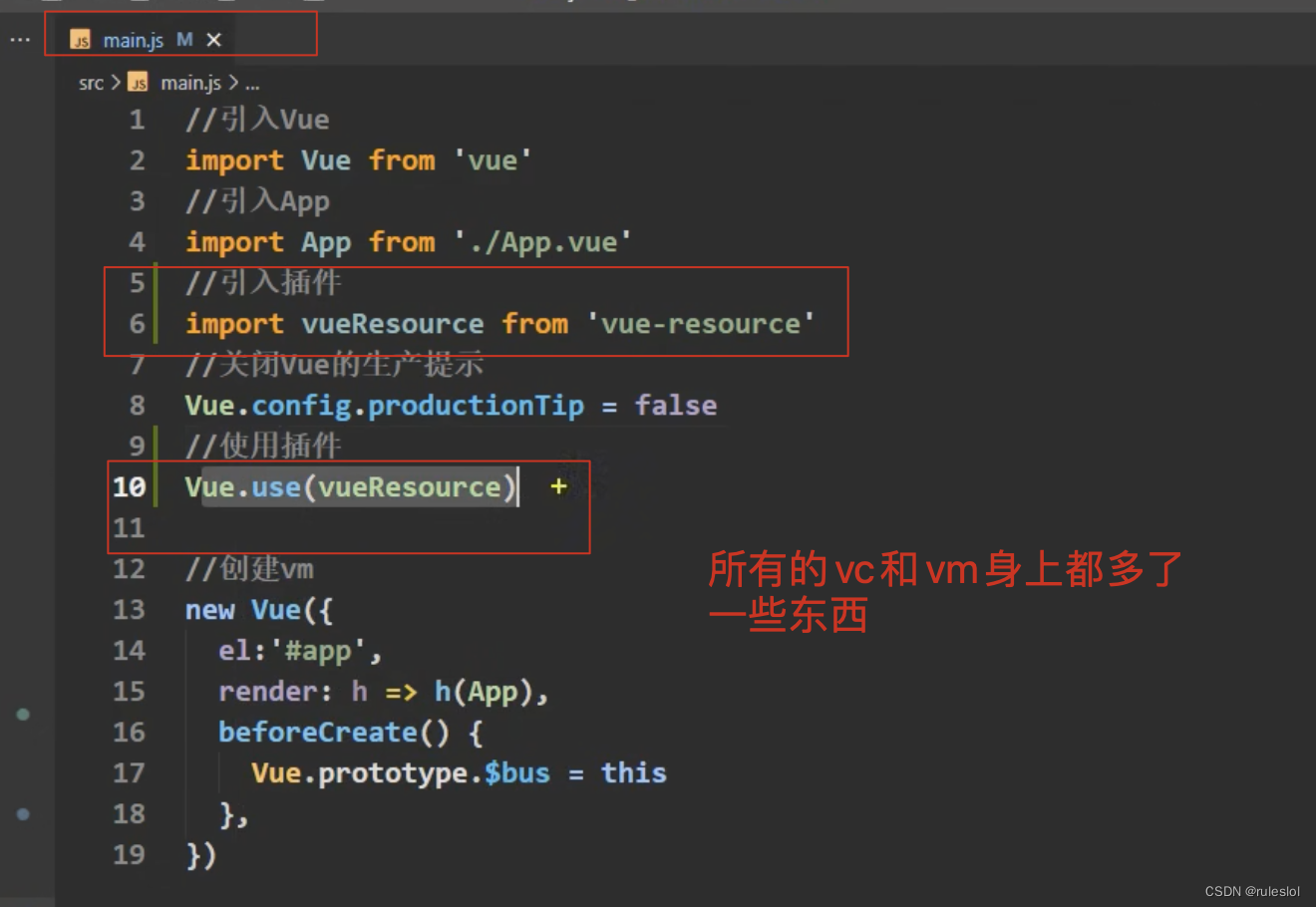Click the CSDN @ruleslol watermark link
The width and height of the screenshot is (1316, 907).
1251,892
